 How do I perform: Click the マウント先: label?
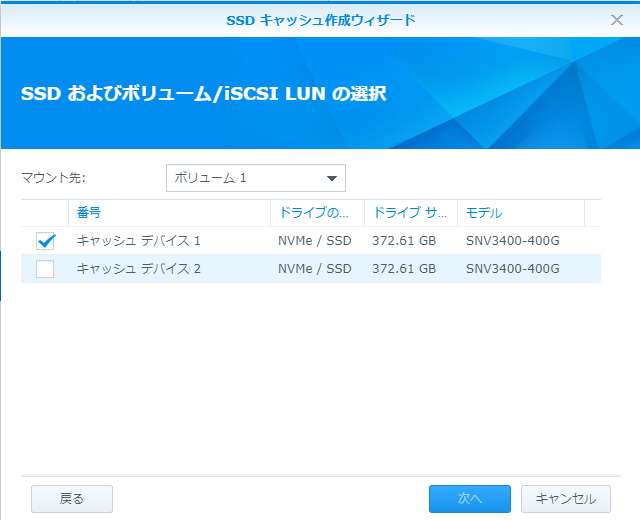point(53,178)
